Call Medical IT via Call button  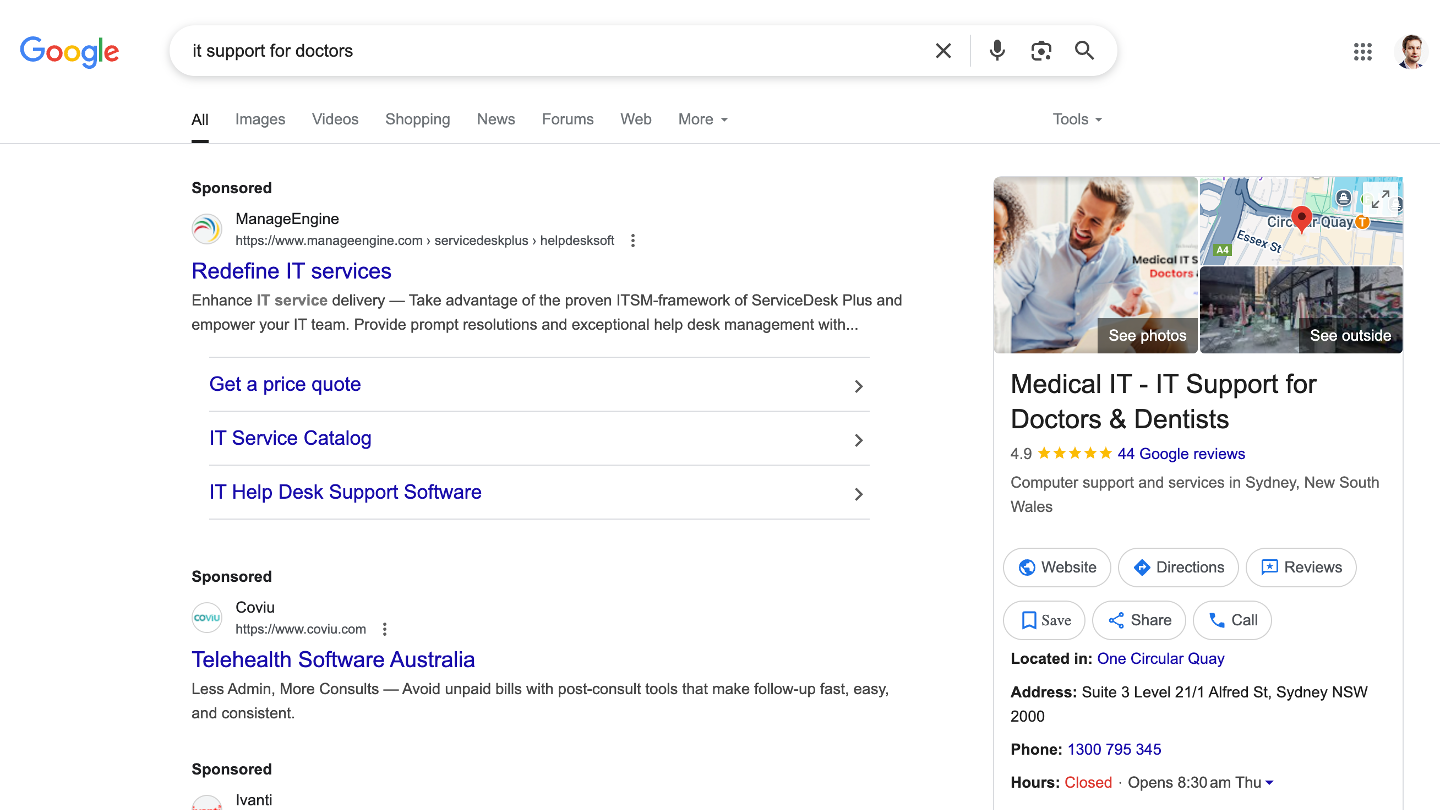(1232, 620)
